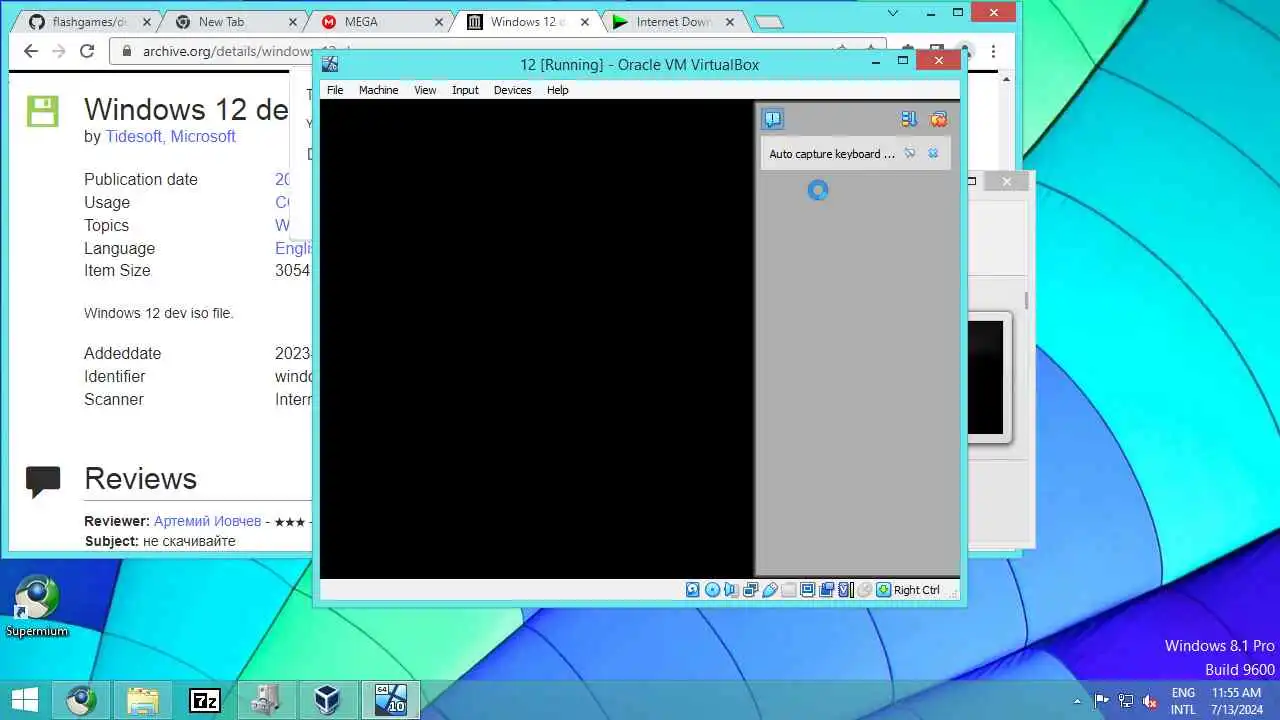The image size is (1280, 720).
Task: Open 7-Zip from the taskbar
Action: coord(204,699)
